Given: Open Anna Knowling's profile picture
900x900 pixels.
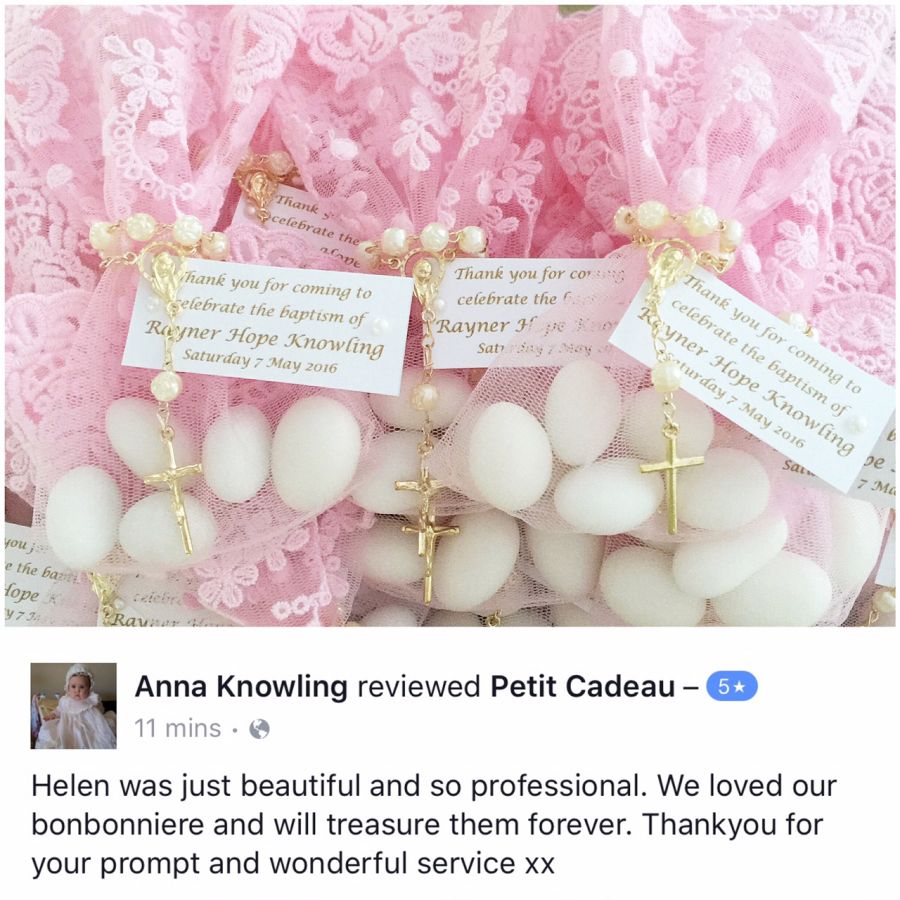Looking at the screenshot, I should (73, 706).
